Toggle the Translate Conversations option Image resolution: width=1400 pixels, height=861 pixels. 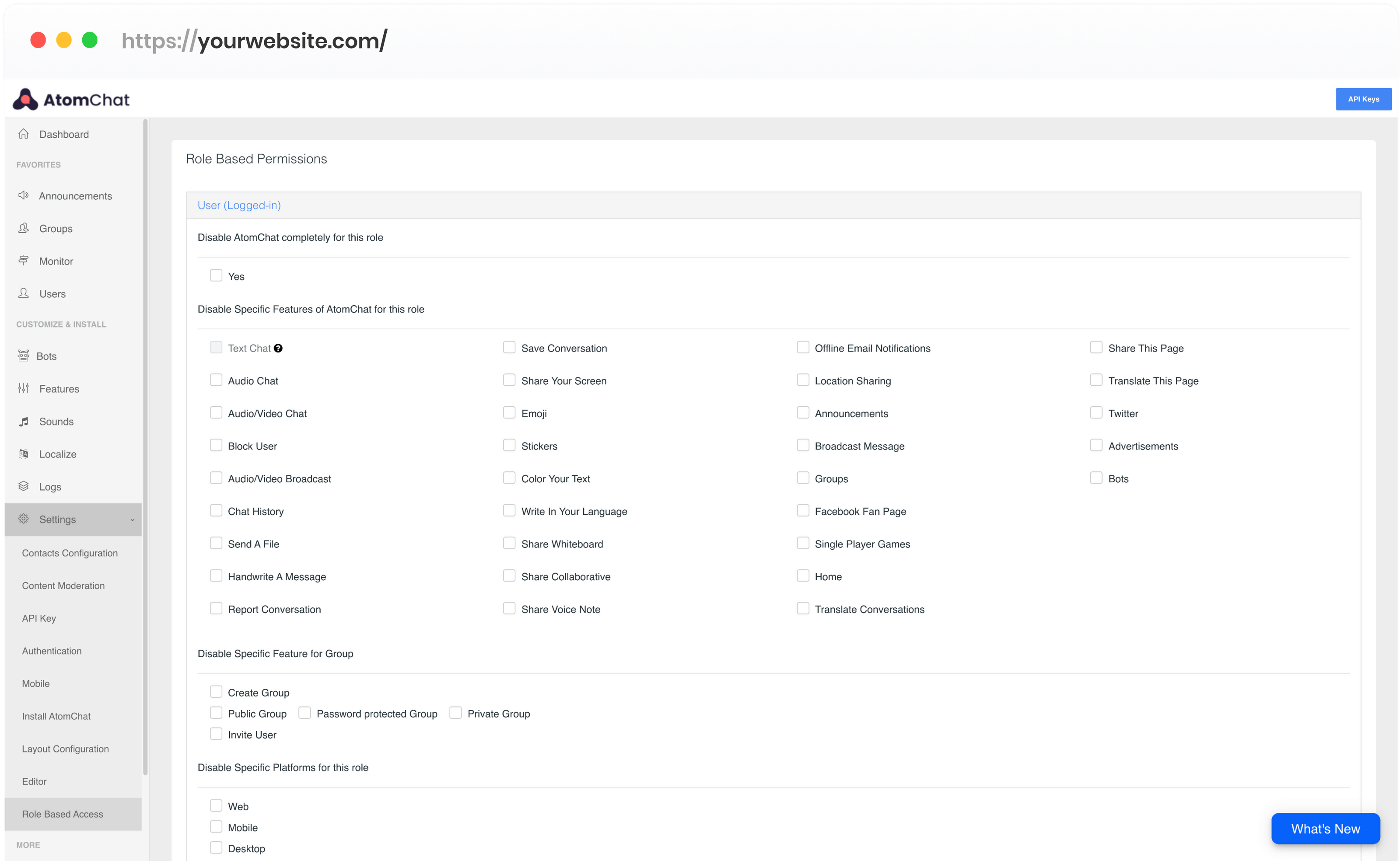click(803, 608)
